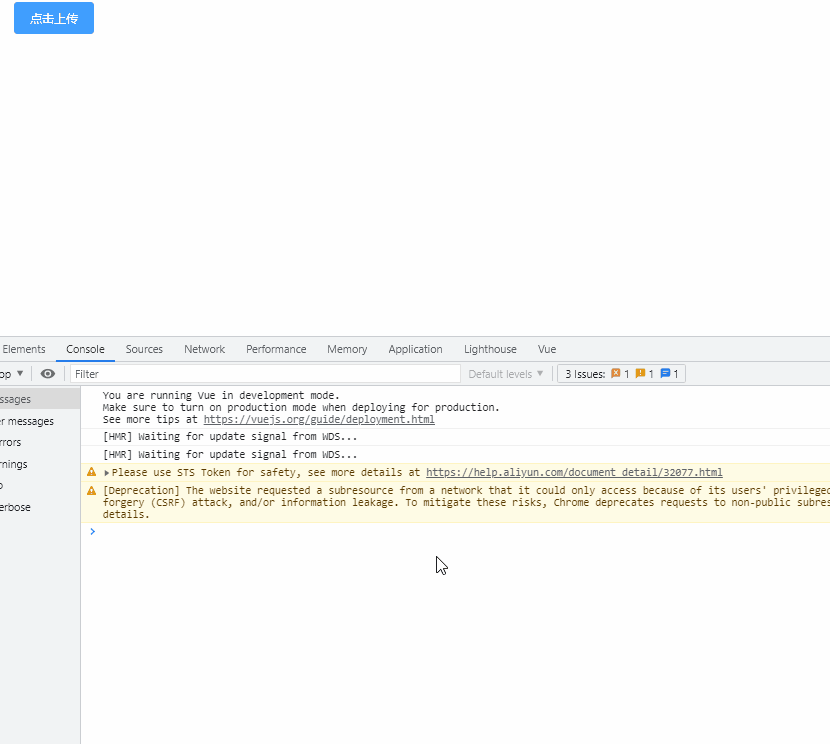Open the Default levels dropdown
Viewport: 830px width, 744px height.
(x=506, y=374)
